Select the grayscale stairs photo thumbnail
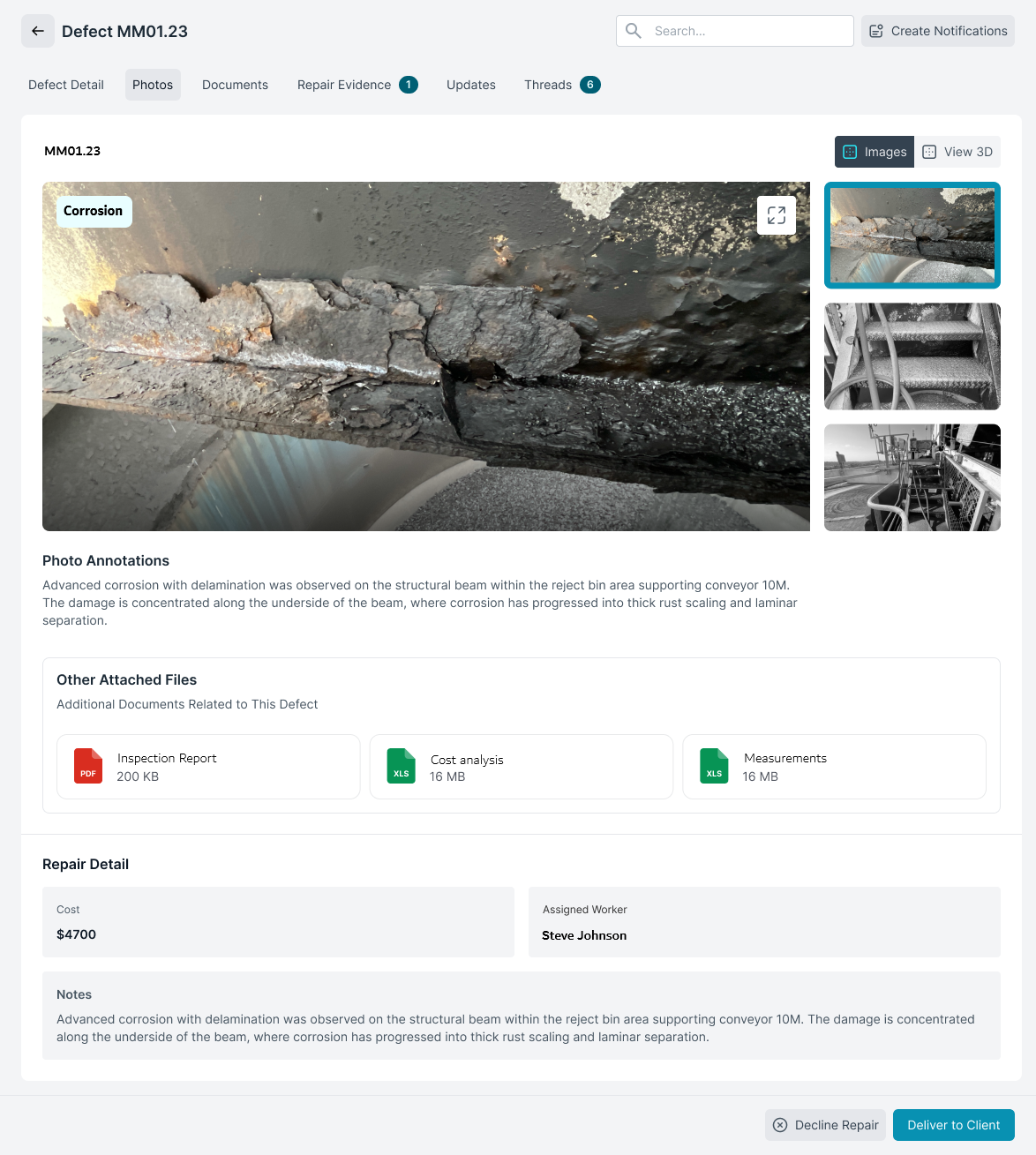 click(x=912, y=356)
